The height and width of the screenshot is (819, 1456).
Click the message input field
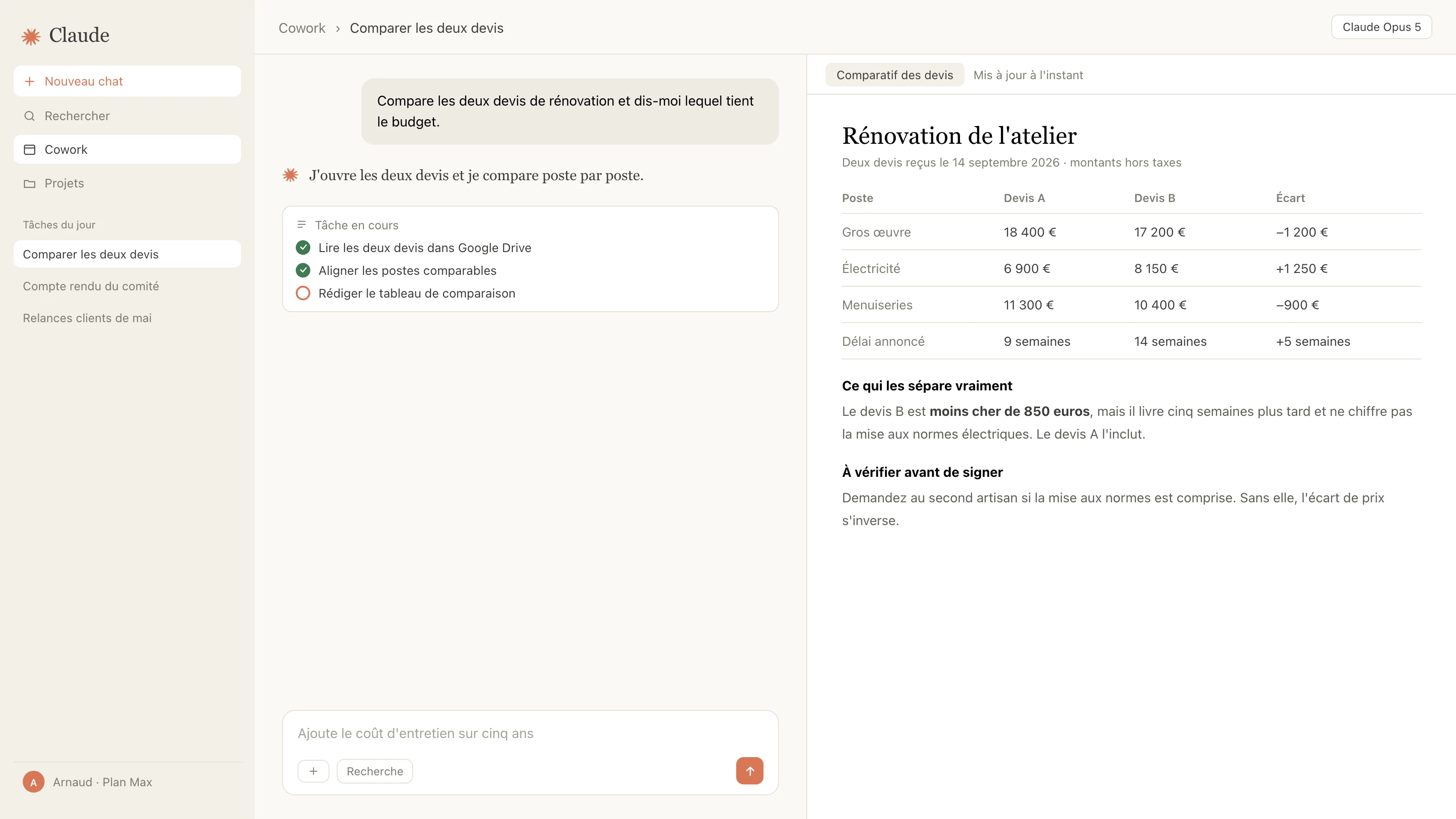click(530, 733)
